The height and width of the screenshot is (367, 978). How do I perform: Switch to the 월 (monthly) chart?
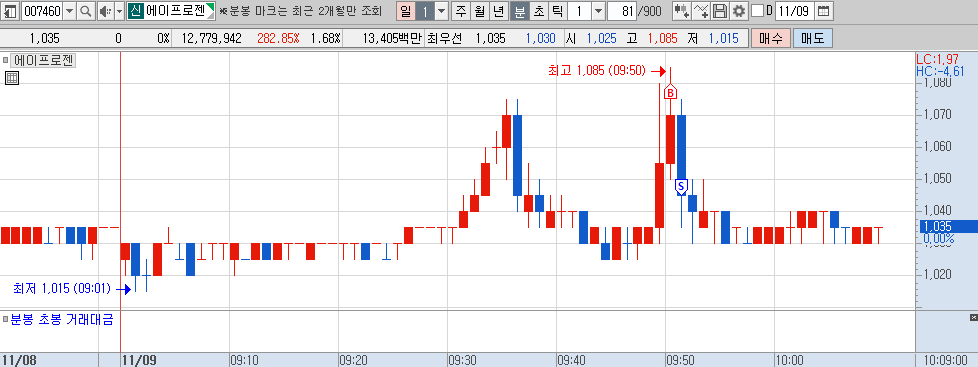coord(480,11)
